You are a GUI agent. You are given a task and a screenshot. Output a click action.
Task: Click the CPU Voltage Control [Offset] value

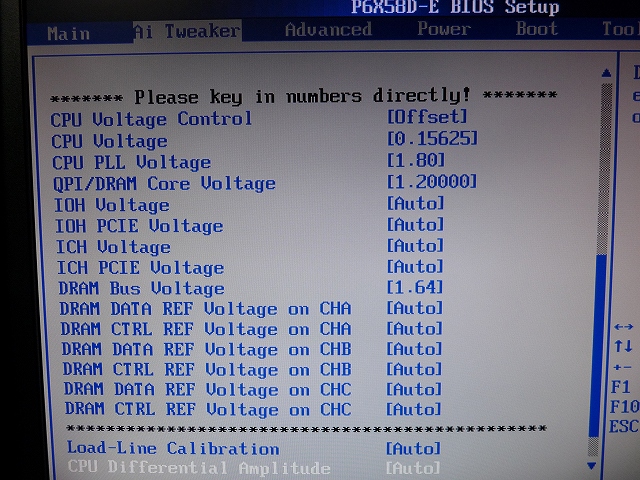point(427,117)
